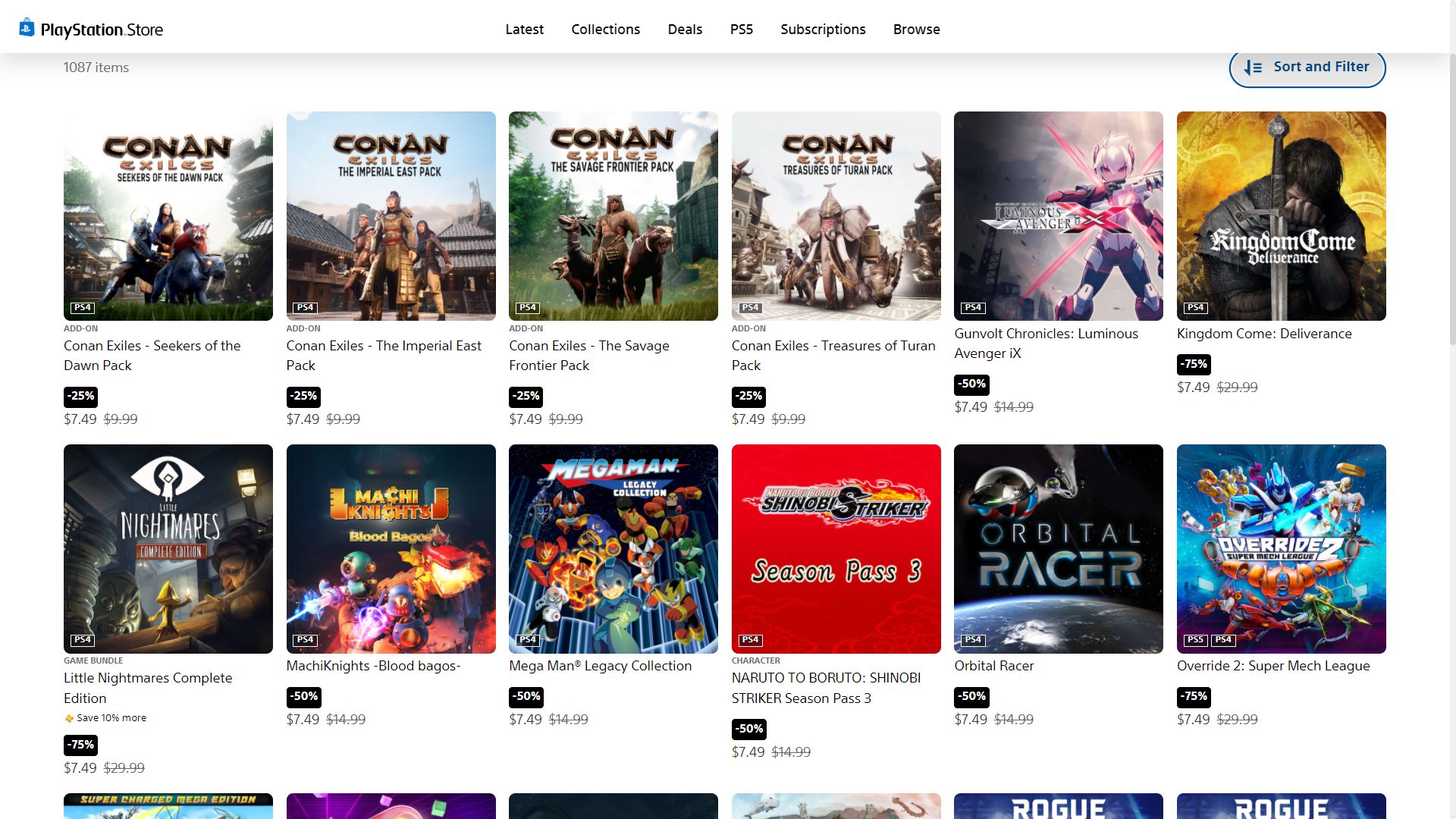Open the Latest menu tab
Screen dimensions: 1456x819
[524, 29]
